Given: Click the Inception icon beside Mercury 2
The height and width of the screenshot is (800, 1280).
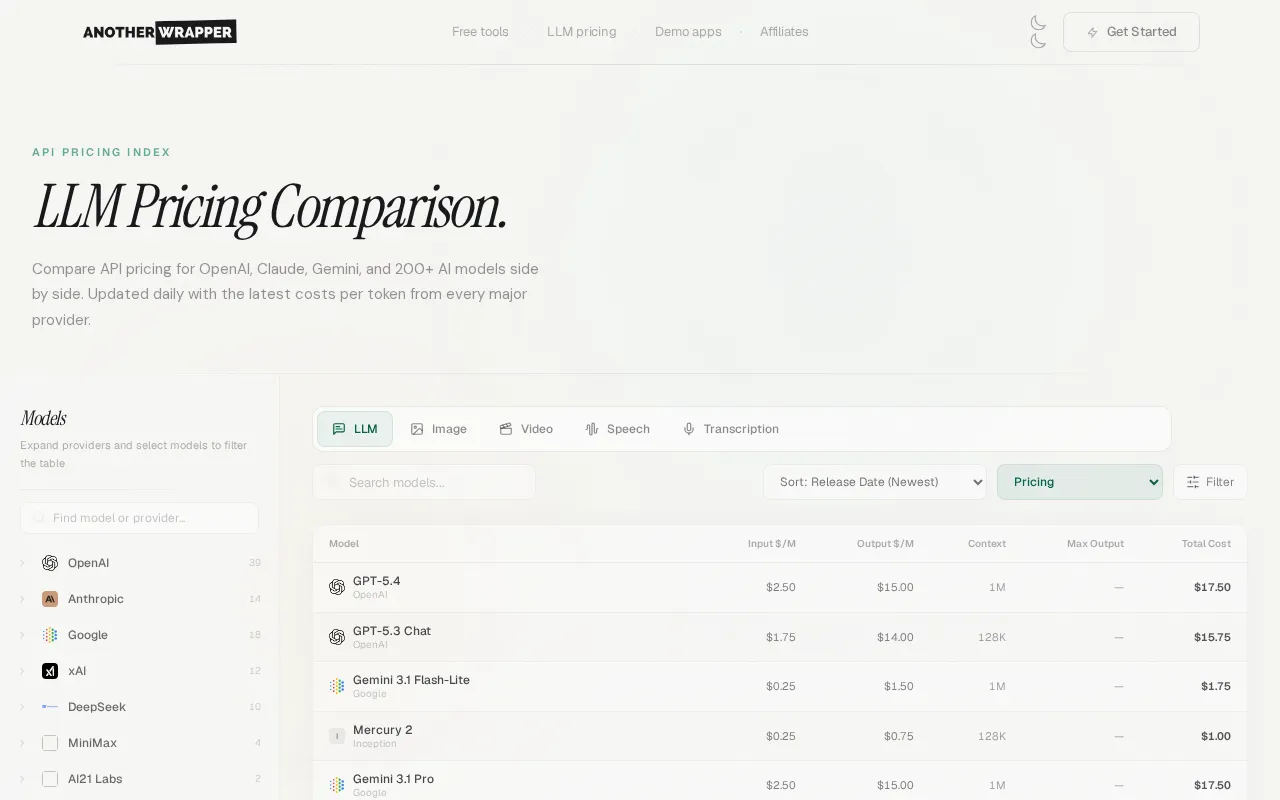Looking at the screenshot, I should click(337, 736).
